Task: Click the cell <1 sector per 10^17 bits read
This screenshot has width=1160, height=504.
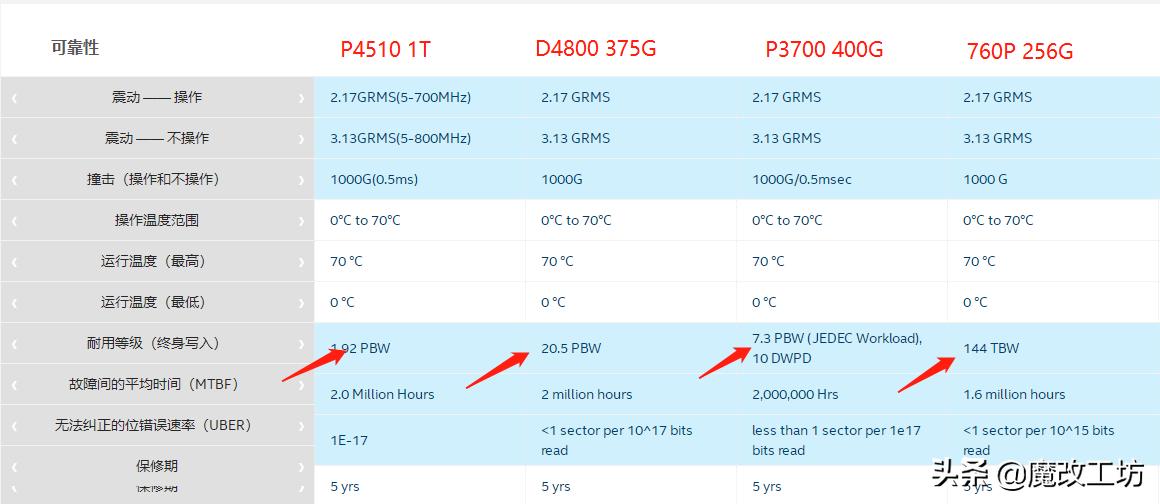Action: click(617, 440)
